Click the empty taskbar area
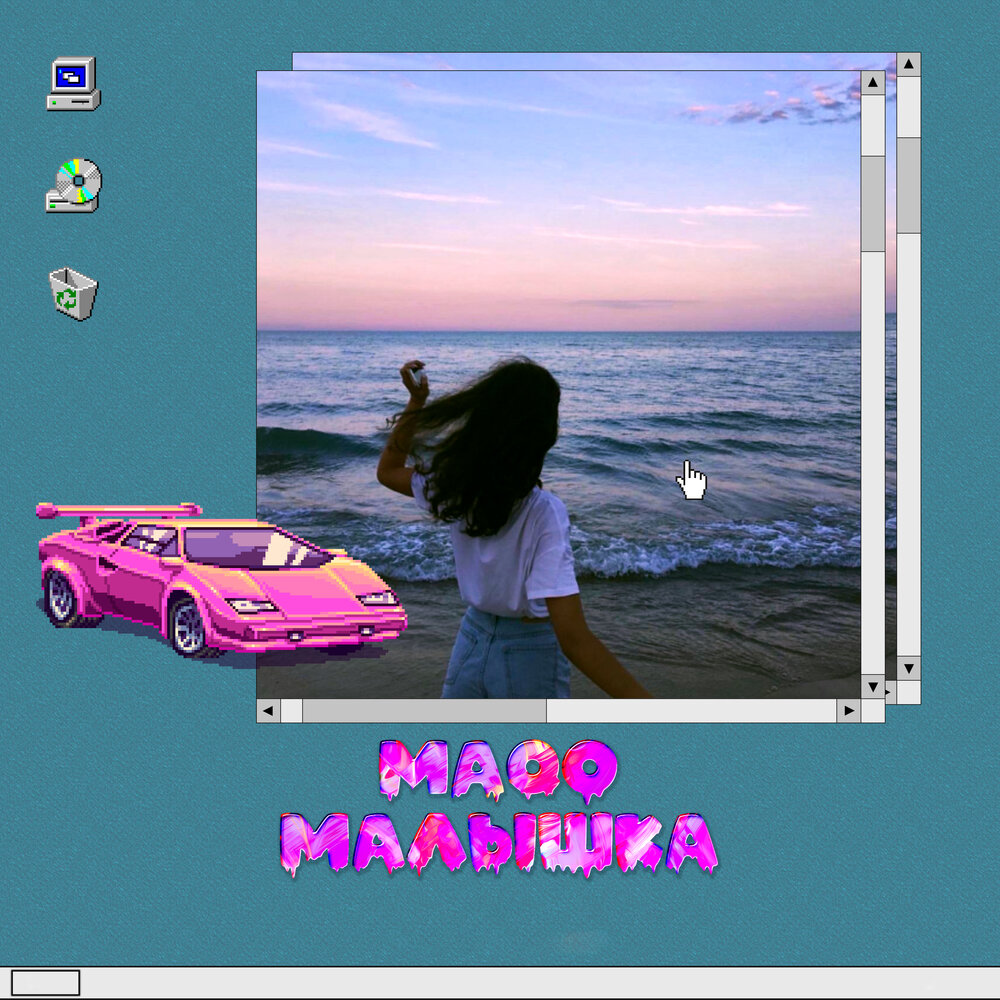1000x1000 pixels. click(x=500, y=983)
